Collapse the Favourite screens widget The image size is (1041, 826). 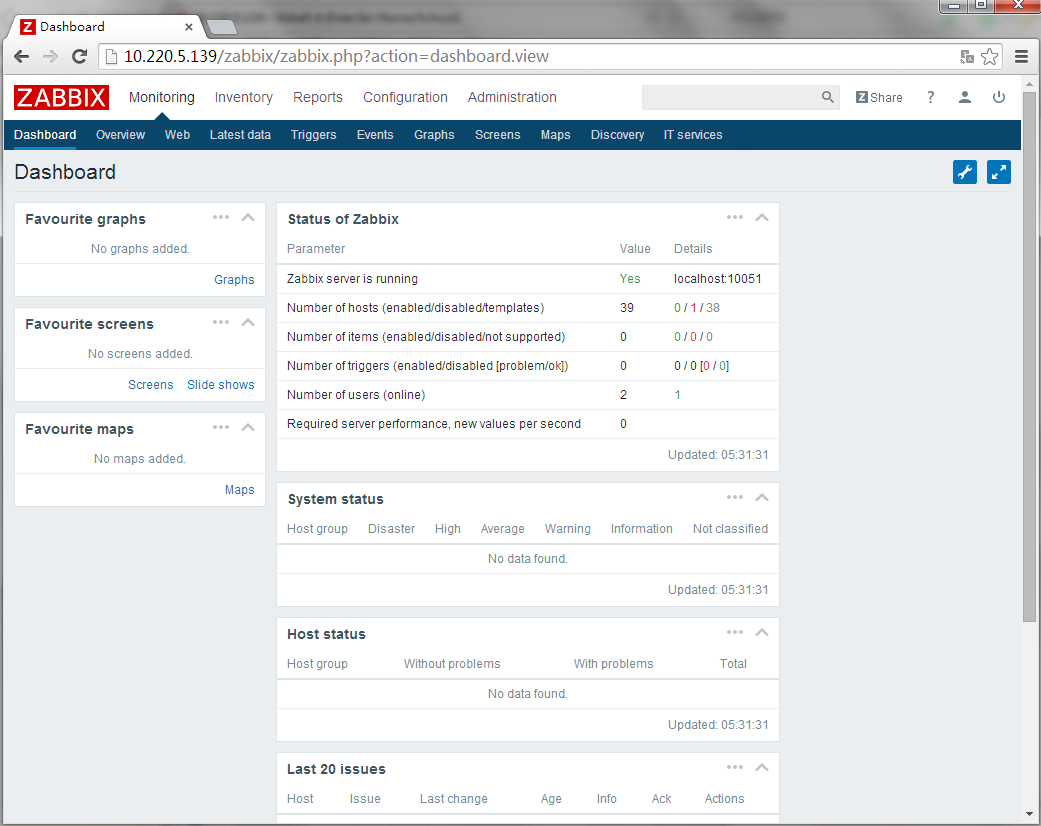(x=248, y=322)
